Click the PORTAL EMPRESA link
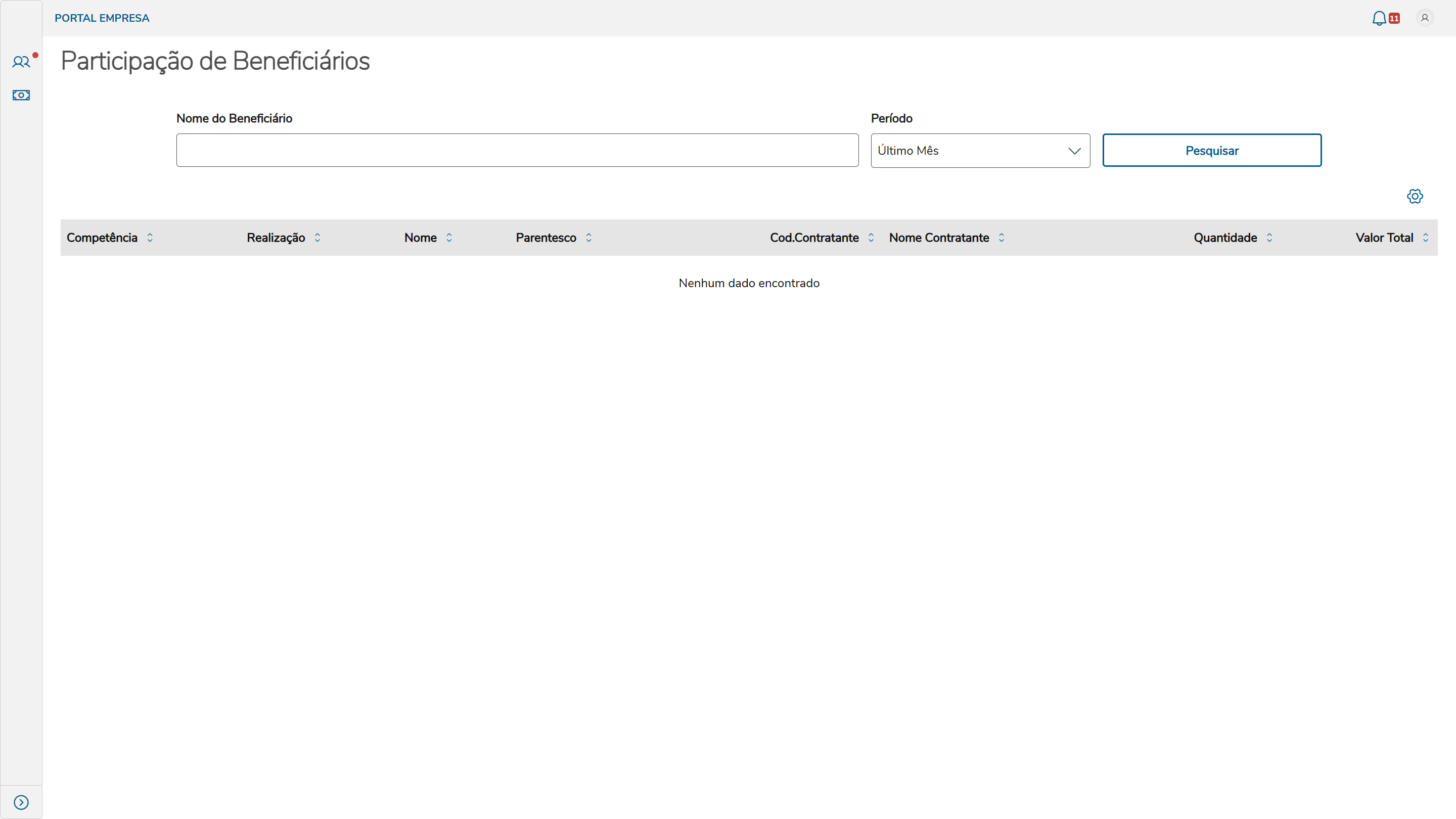Image resolution: width=1456 pixels, height=819 pixels. [102, 18]
